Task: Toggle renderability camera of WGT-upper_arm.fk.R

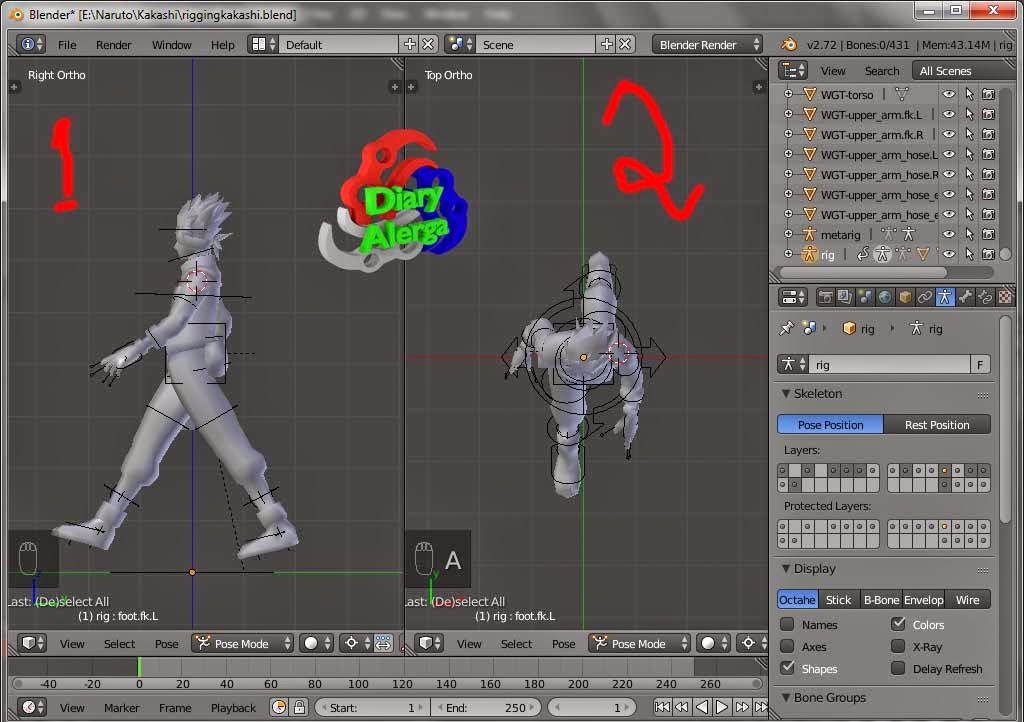Action: [x=989, y=134]
